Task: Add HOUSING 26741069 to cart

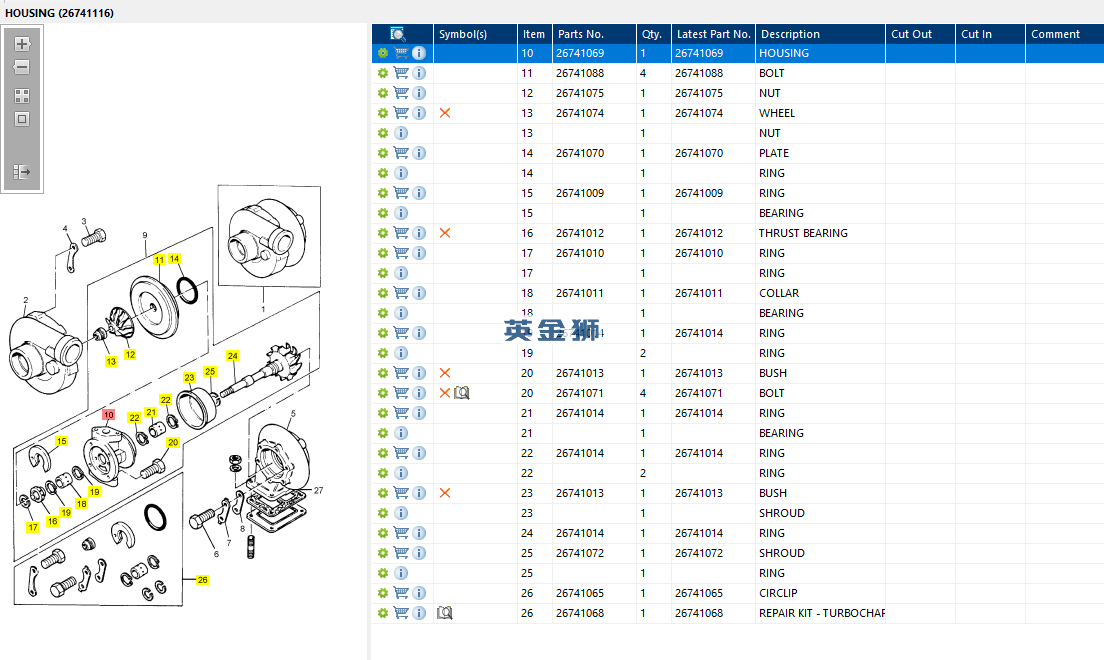Action: coord(401,53)
